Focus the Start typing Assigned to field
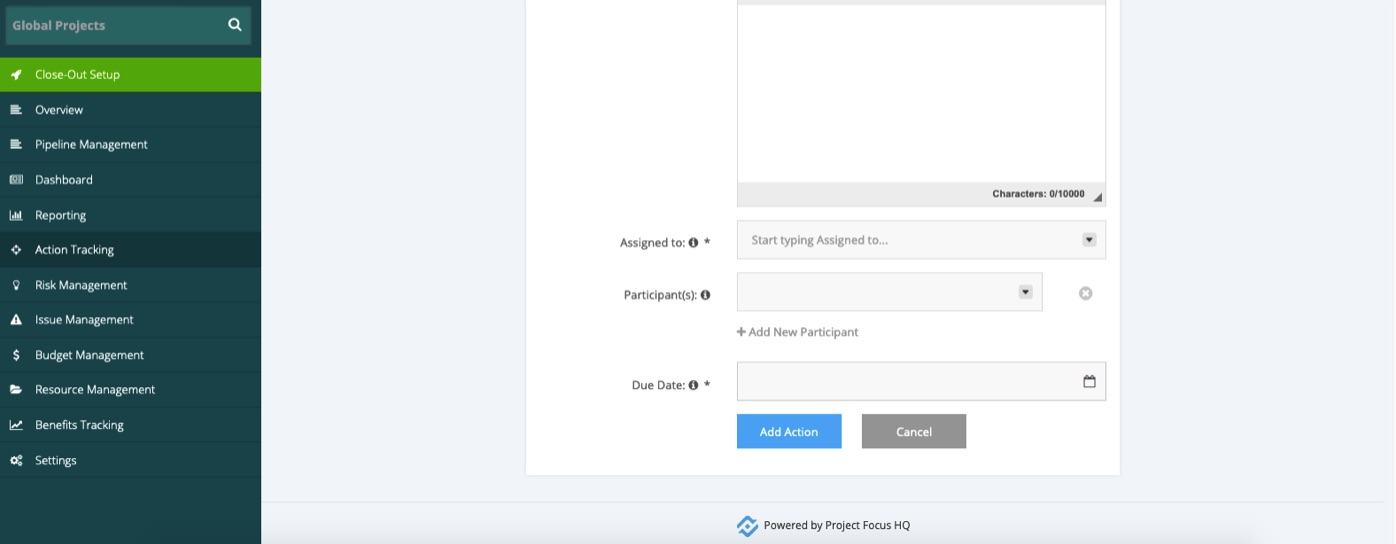Viewport: 1396px width, 544px height. 921,240
